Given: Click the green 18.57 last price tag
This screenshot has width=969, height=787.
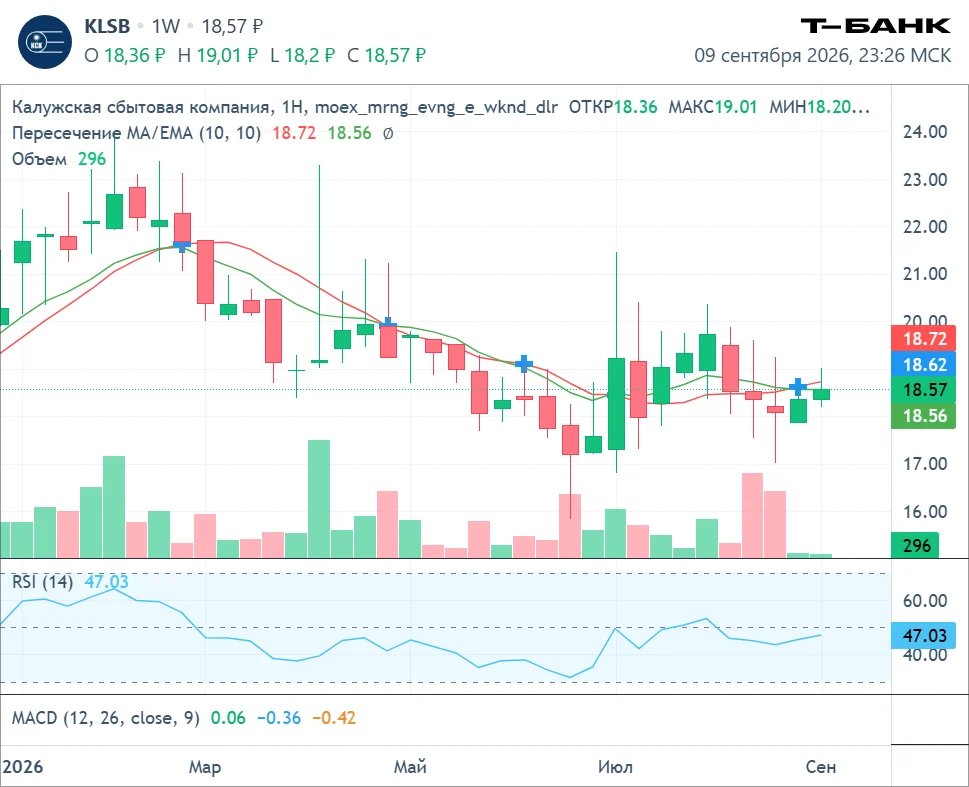Looking at the screenshot, I should coord(924,390).
